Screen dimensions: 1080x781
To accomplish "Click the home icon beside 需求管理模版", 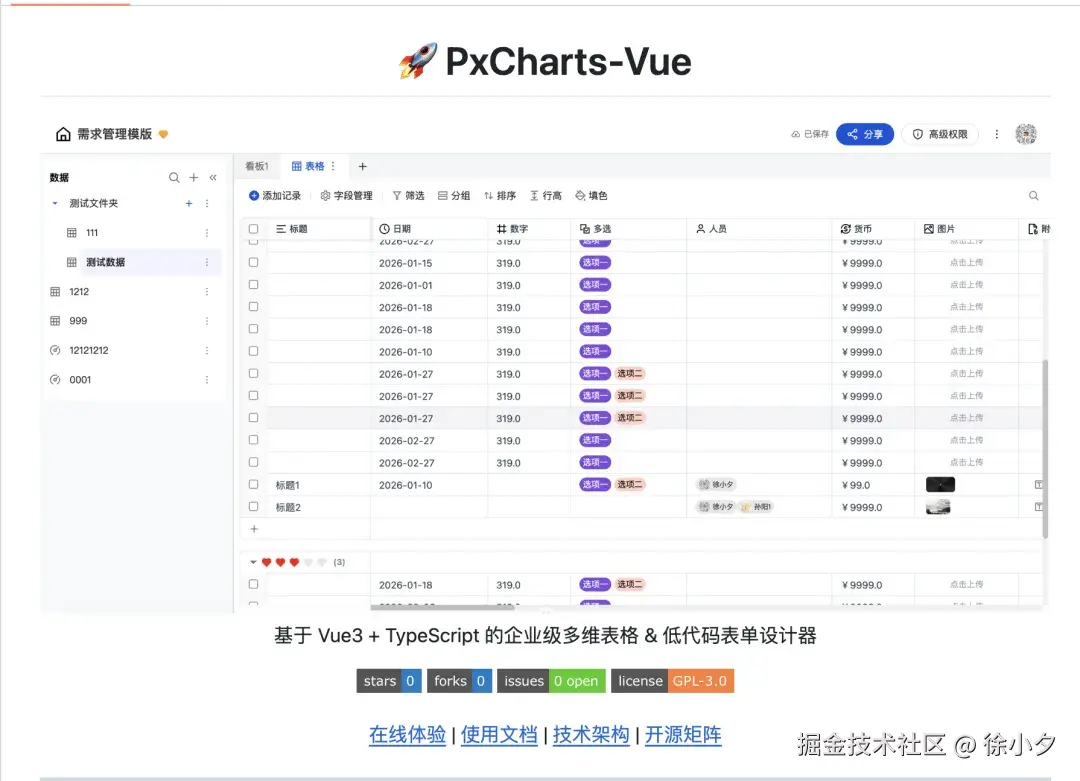I will [x=63, y=134].
